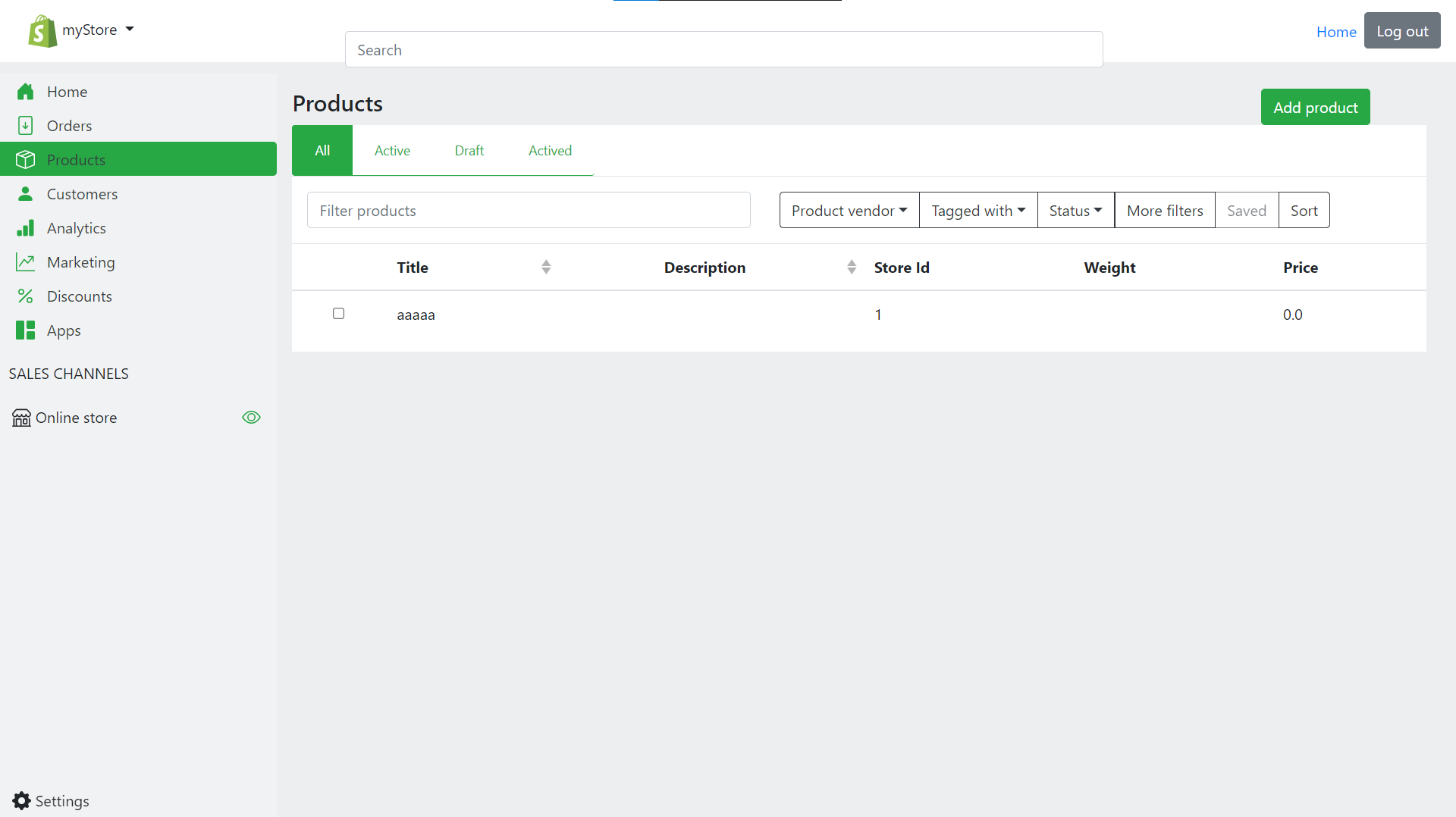1456x817 pixels.
Task: Click the Products box icon
Action: point(26,159)
